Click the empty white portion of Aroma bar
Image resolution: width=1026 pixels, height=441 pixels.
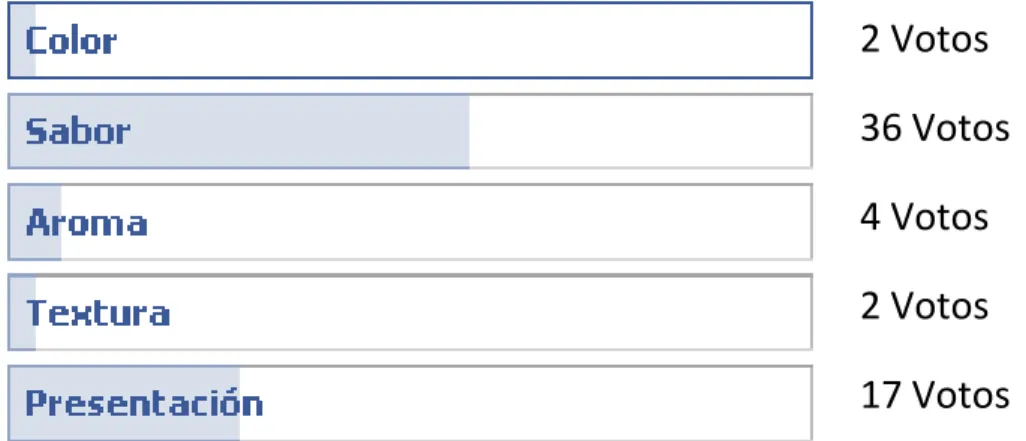point(436,222)
